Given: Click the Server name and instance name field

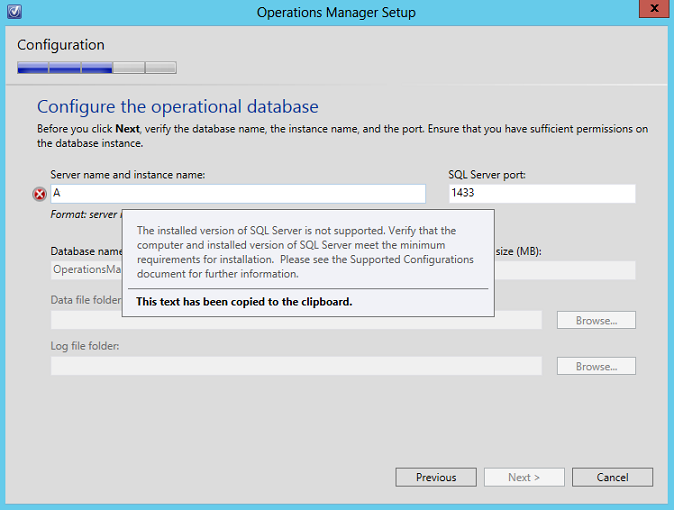Looking at the screenshot, I should [x=238, y=194].
